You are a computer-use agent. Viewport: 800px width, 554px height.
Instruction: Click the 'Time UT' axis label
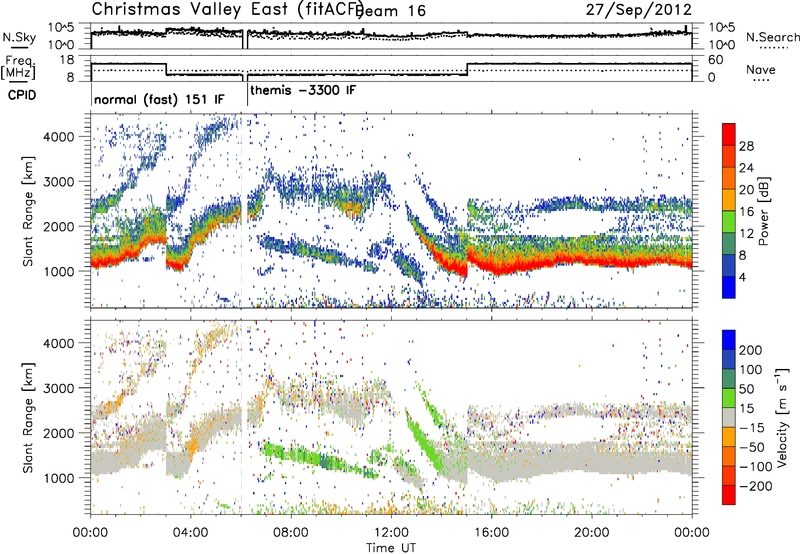(391, 548)
